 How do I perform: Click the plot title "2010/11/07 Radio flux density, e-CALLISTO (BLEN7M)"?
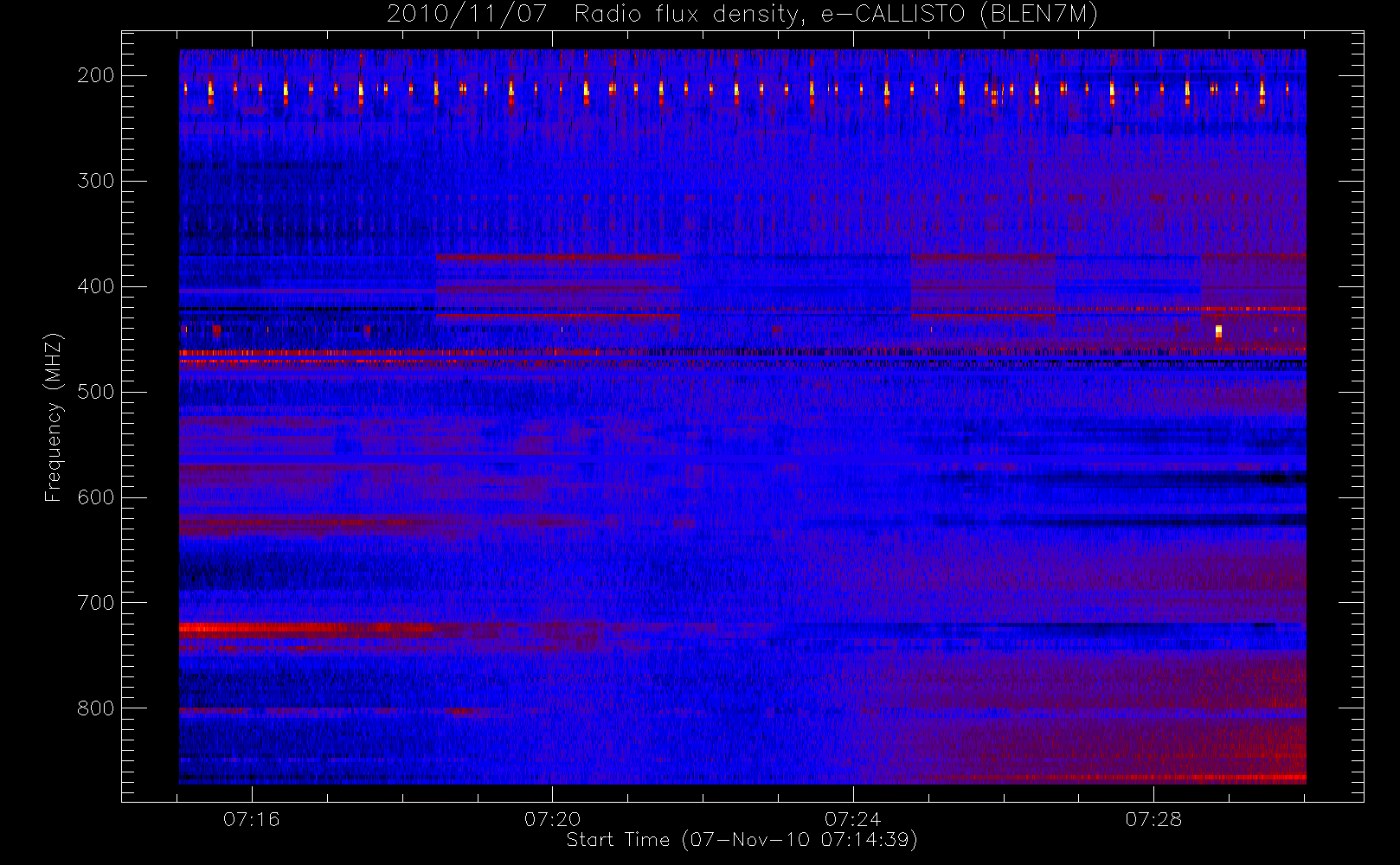(742, 14)
